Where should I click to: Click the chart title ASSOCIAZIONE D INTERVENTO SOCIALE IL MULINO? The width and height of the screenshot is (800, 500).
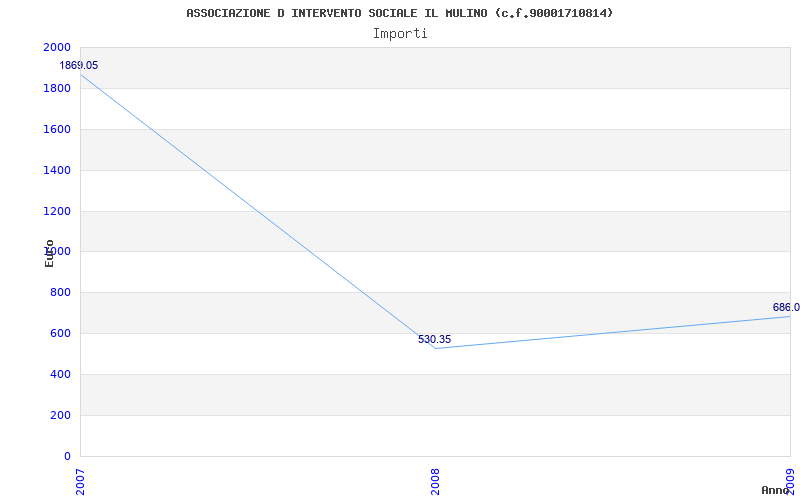coord(399,13)
